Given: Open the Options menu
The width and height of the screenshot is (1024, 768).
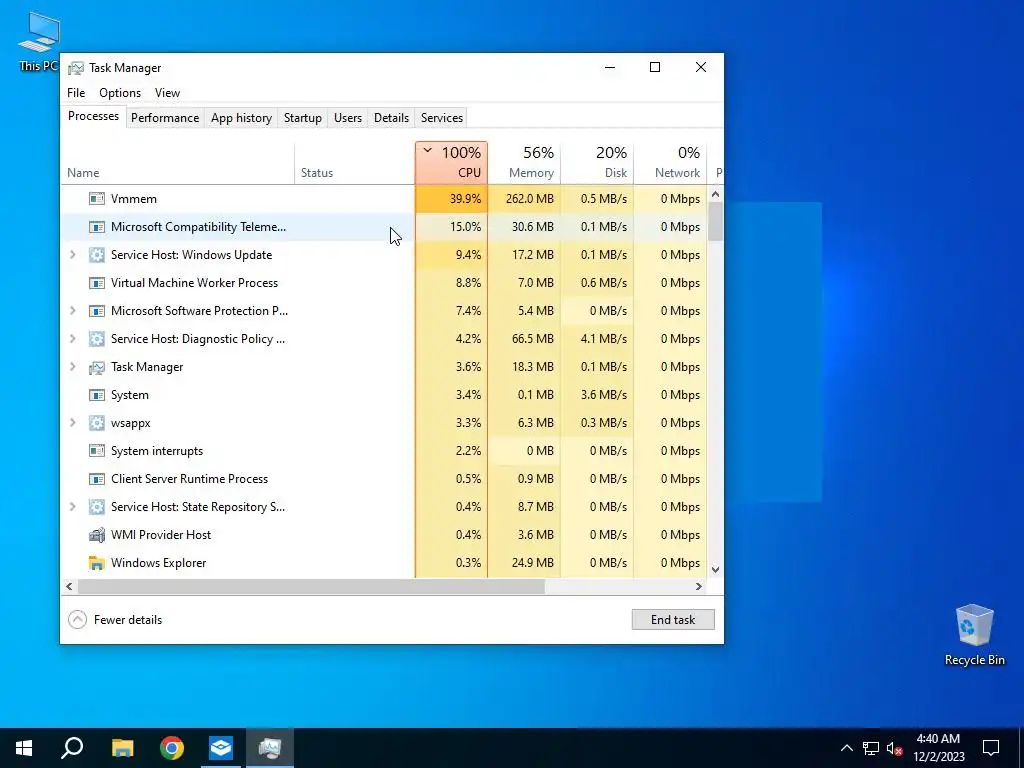Looking at the screenshot, I should [120, 93].
